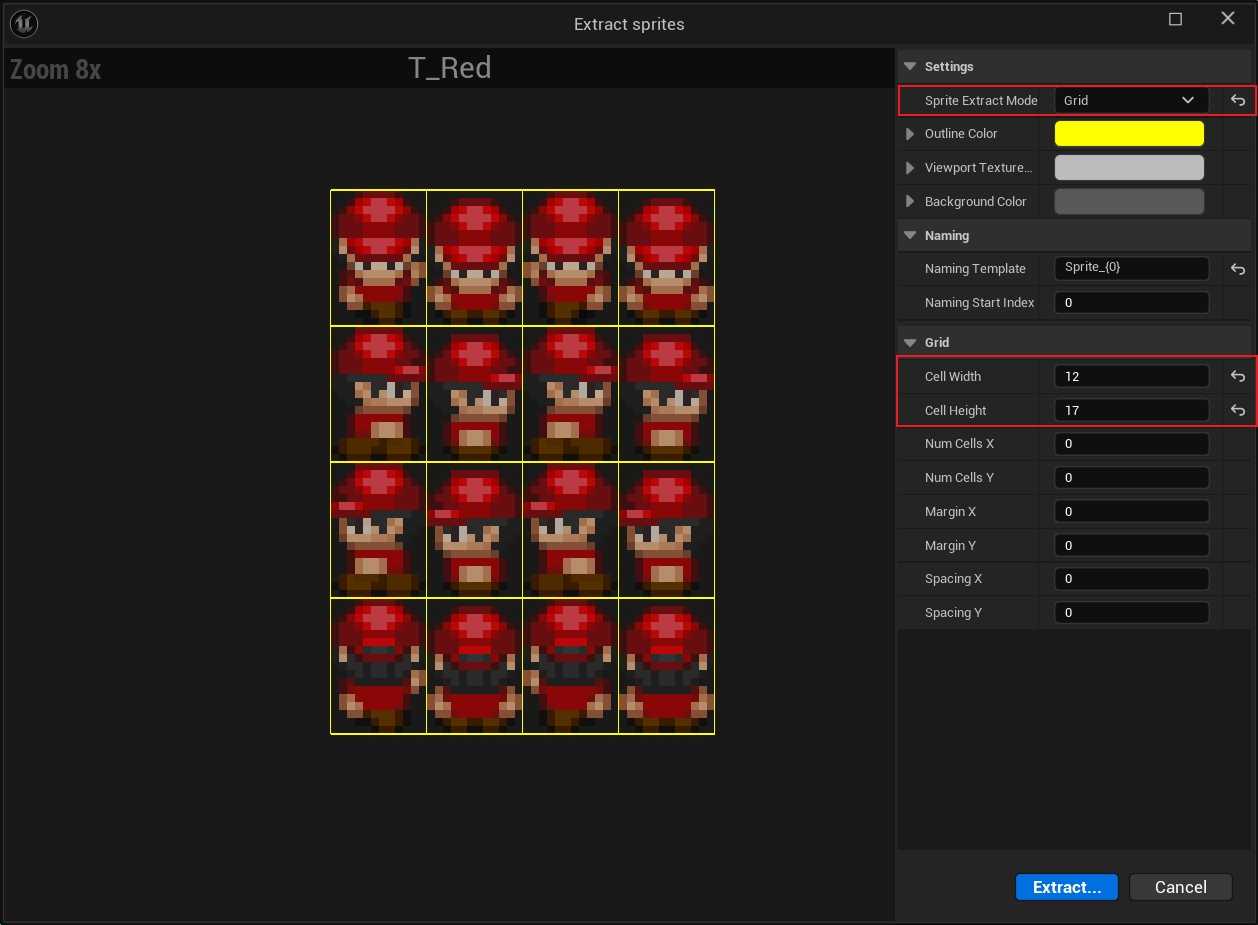Reset Sprite Extract Mode to default
1258x925 pixels.
click(1237, 100)
